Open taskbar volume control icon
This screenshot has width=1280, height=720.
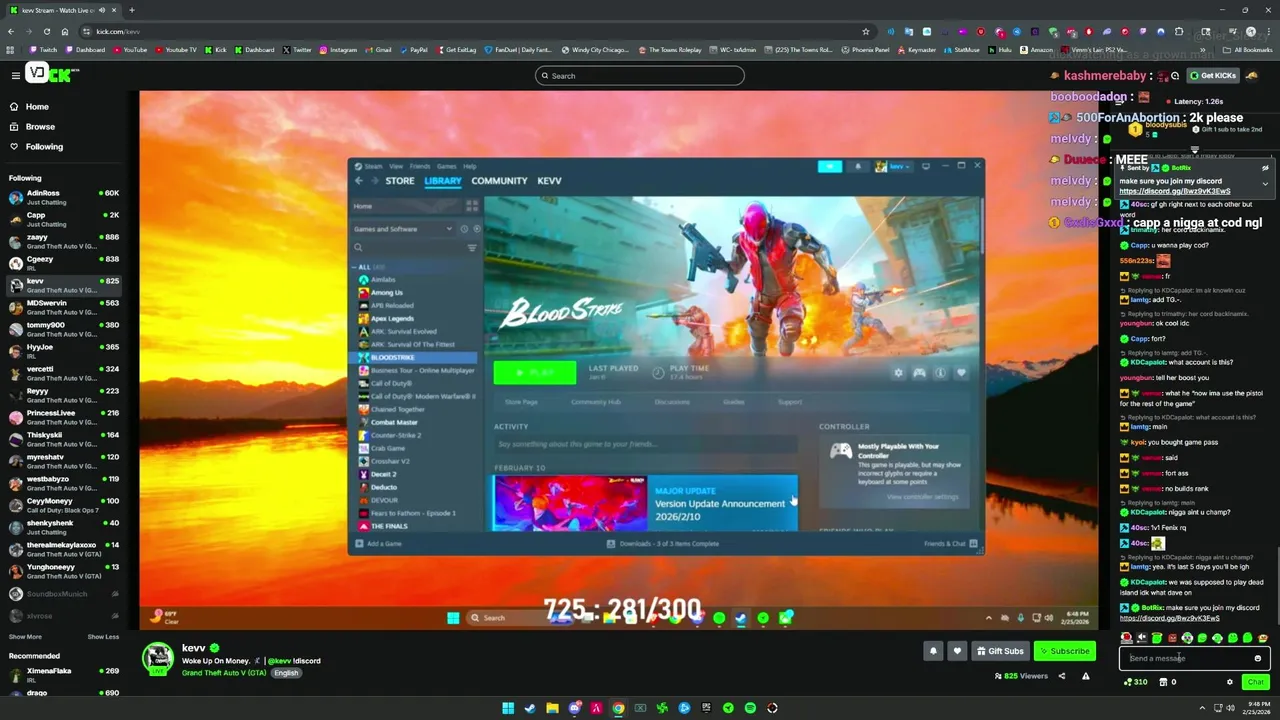[x=1230, y=708]
